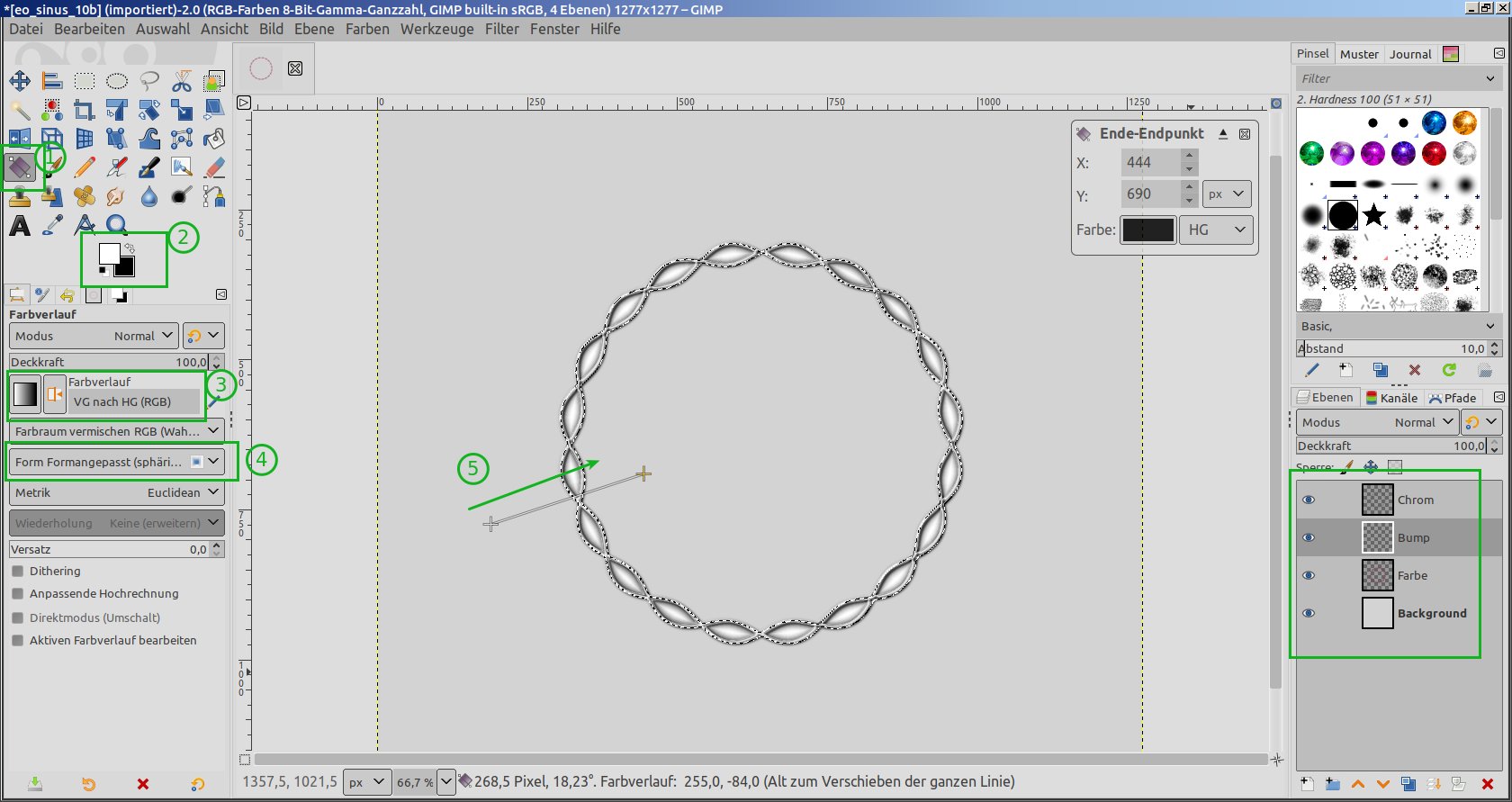Click the X coordinate field showing 444
1512x802 pixels.
pyautogui.click(x=1149, y=163)
